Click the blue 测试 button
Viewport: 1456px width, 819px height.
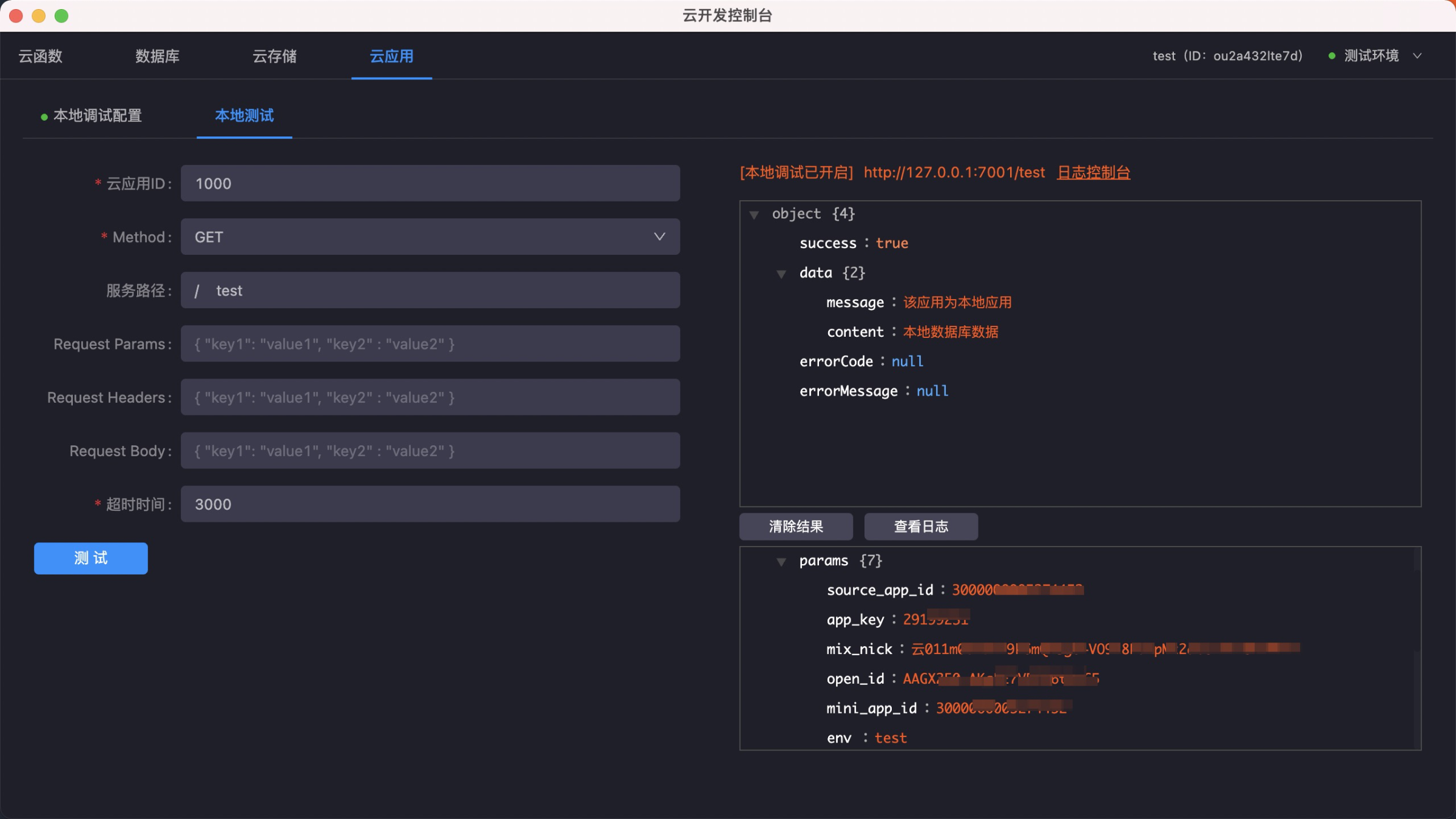91,558
